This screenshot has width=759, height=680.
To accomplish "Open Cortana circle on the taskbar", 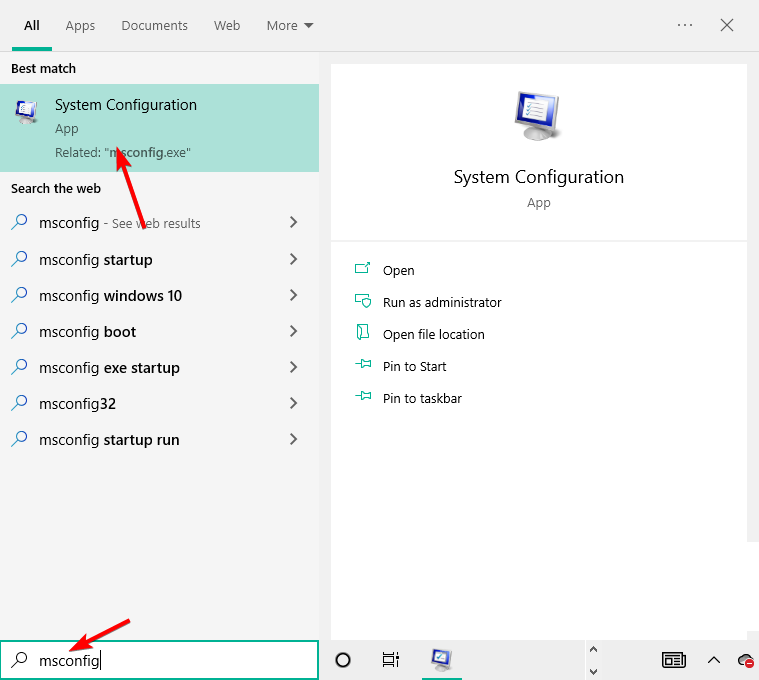I will click(343, 660).
